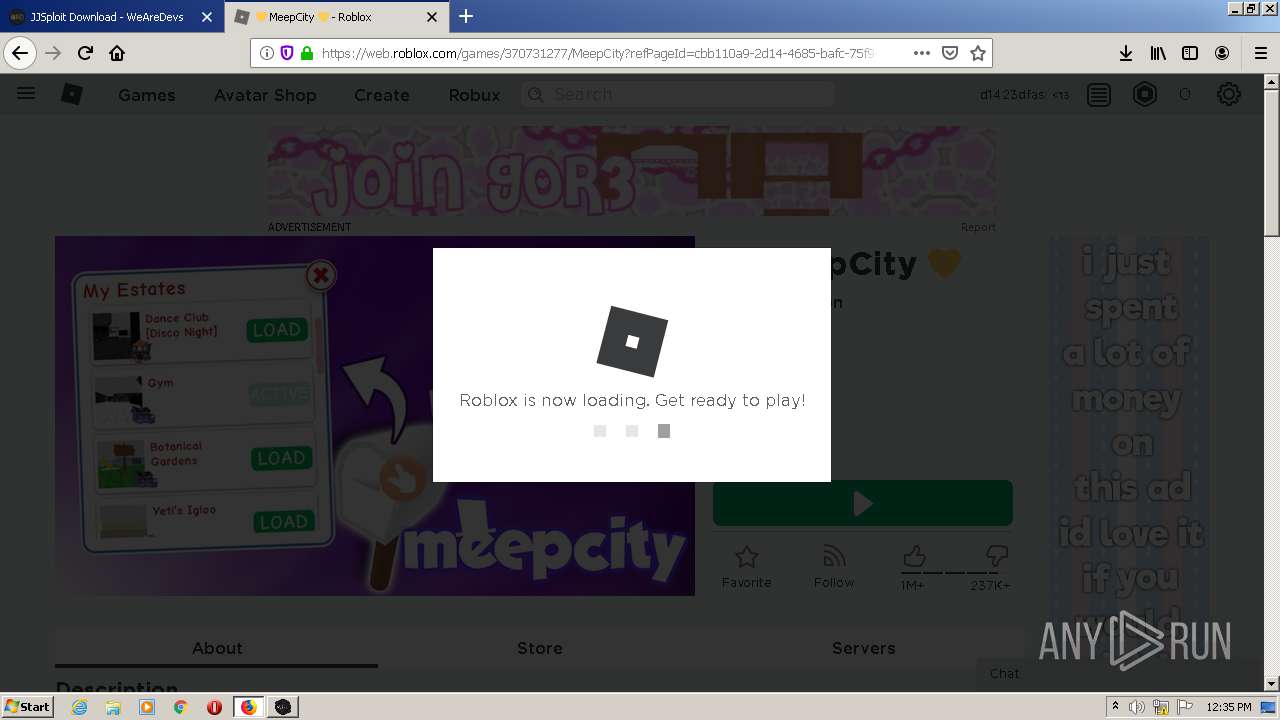
Task: Switch to JJSploit Download tab
Action: click(111, 17)
